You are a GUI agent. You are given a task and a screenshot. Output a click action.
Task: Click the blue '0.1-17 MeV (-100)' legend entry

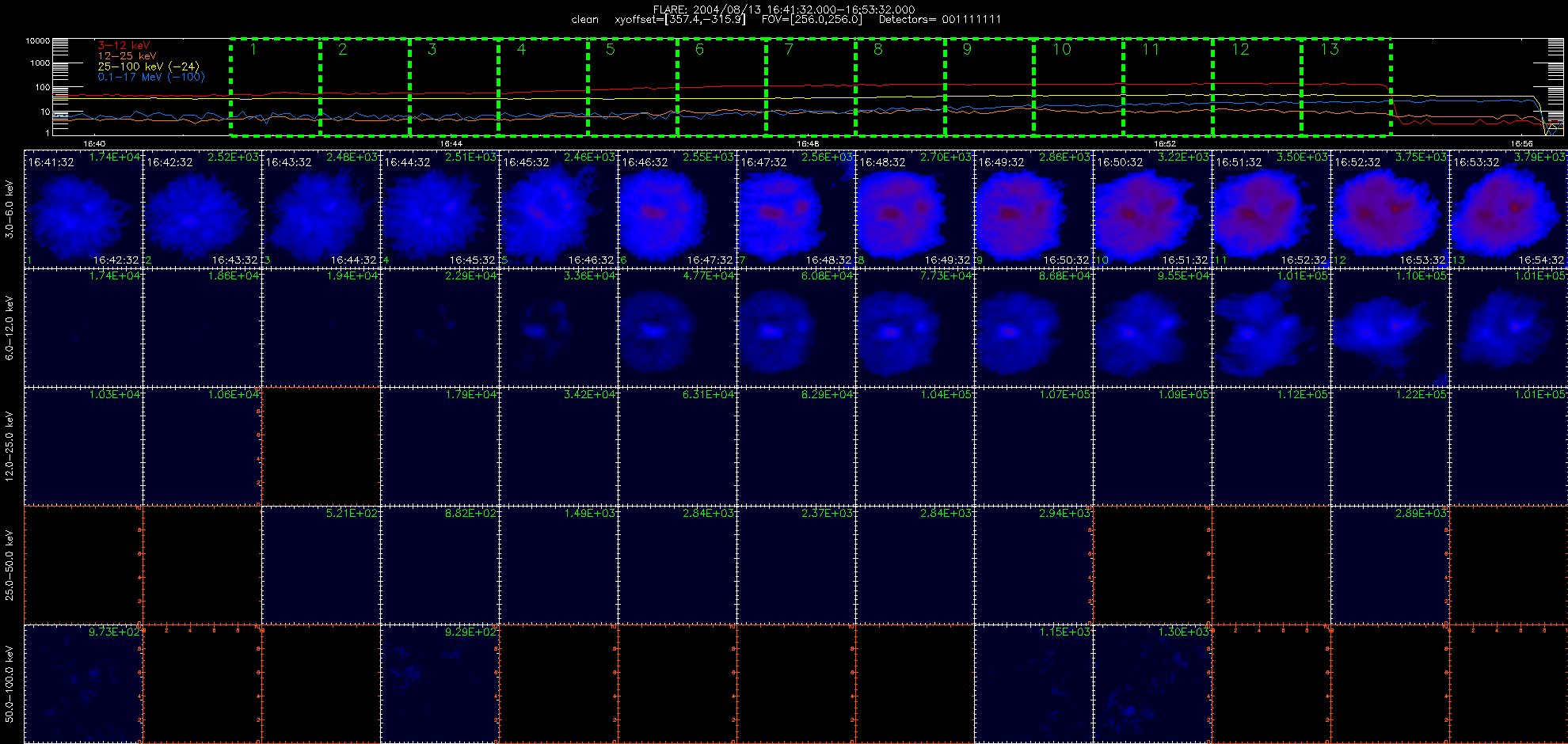[150, 77]
